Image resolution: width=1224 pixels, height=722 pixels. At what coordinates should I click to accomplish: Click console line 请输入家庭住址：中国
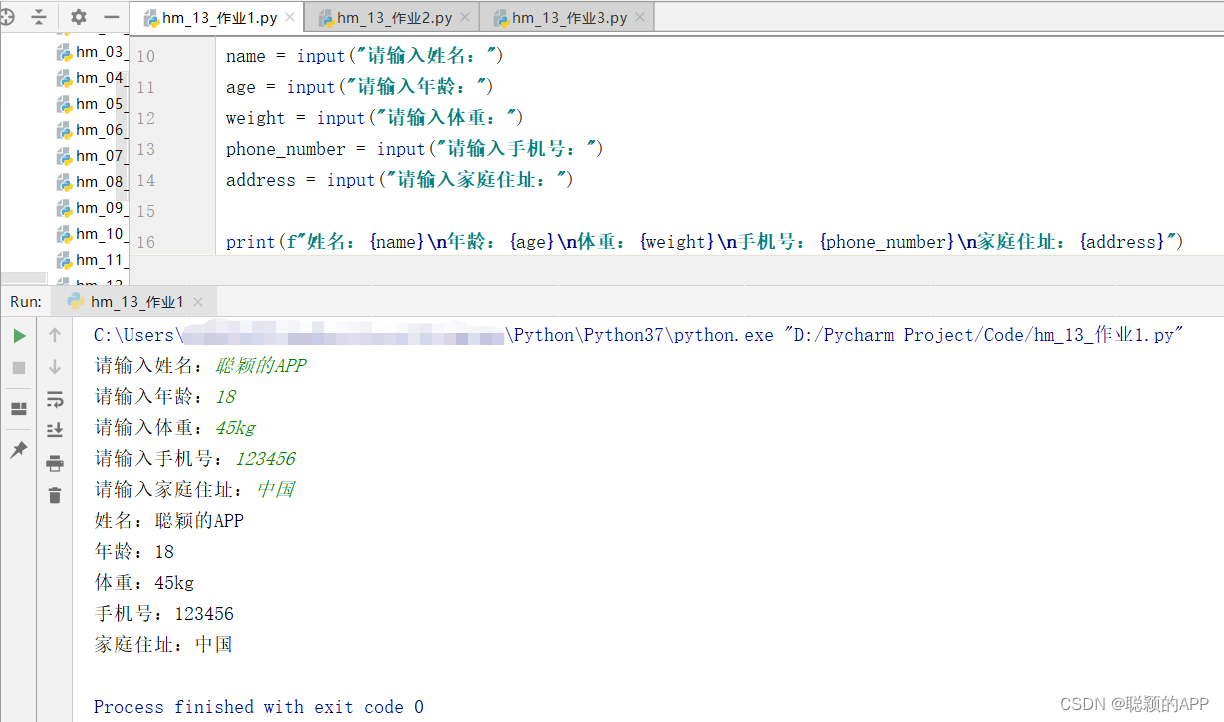click(194, 490)
